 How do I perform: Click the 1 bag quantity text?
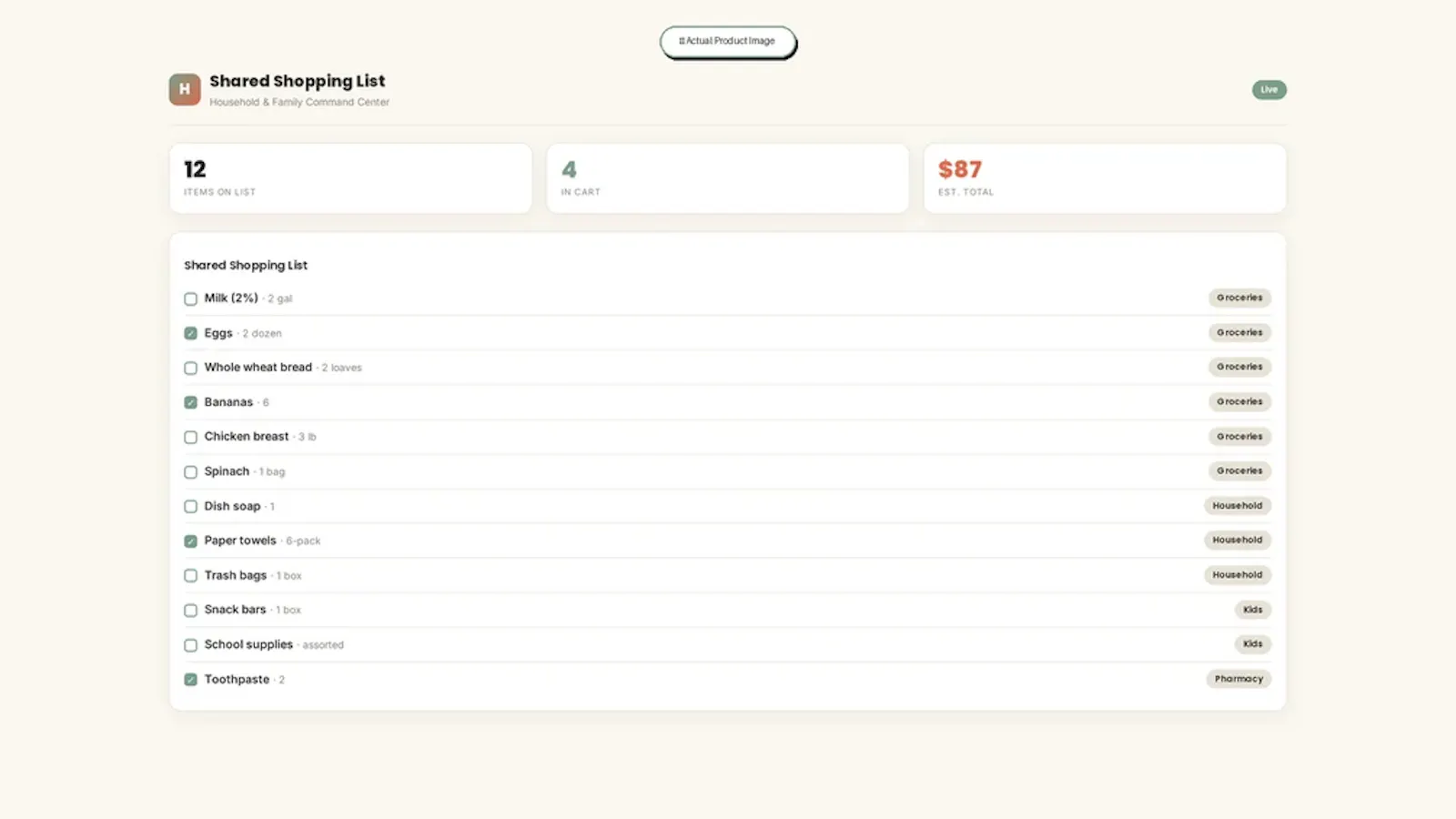(x=272, y=471)
